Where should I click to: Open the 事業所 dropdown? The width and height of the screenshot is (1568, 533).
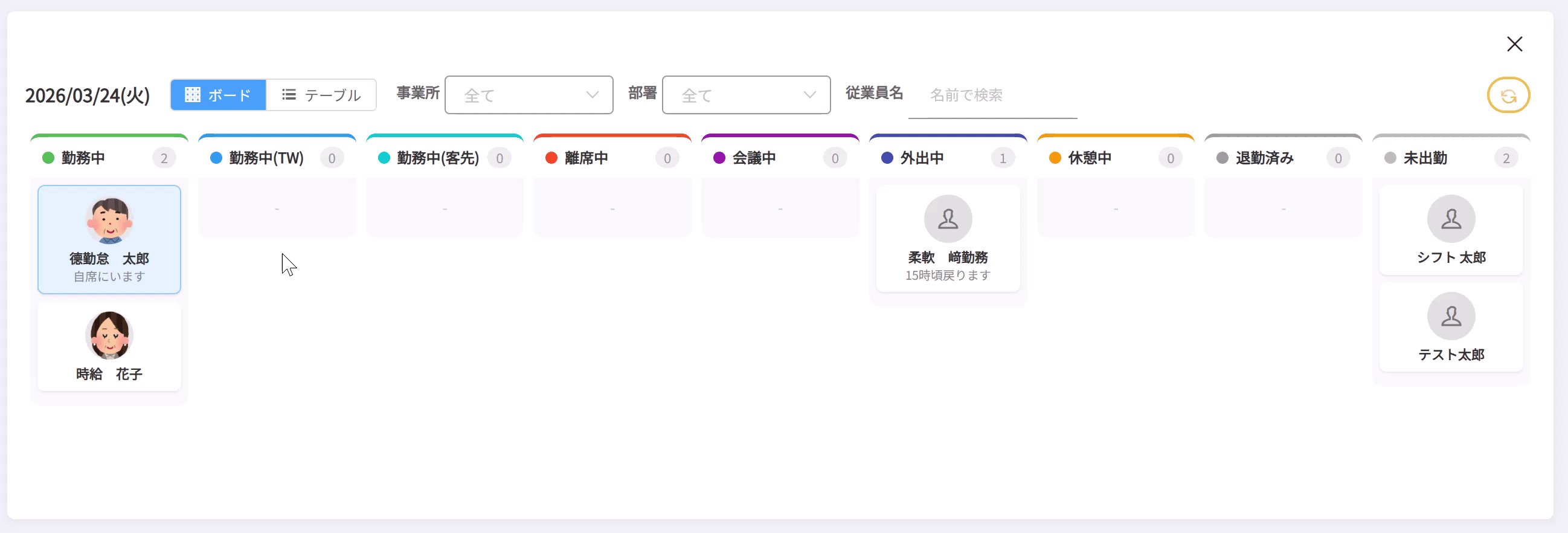pos(529,95)
